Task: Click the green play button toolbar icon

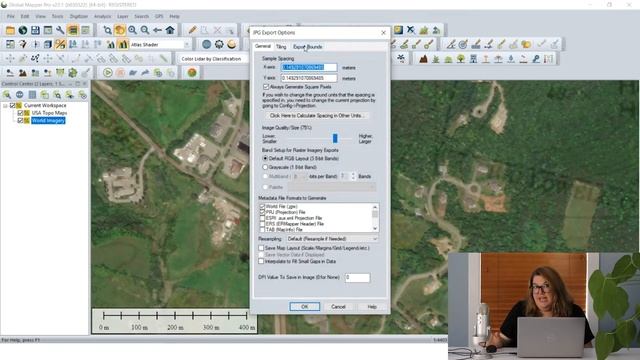Action: point(108,73)
